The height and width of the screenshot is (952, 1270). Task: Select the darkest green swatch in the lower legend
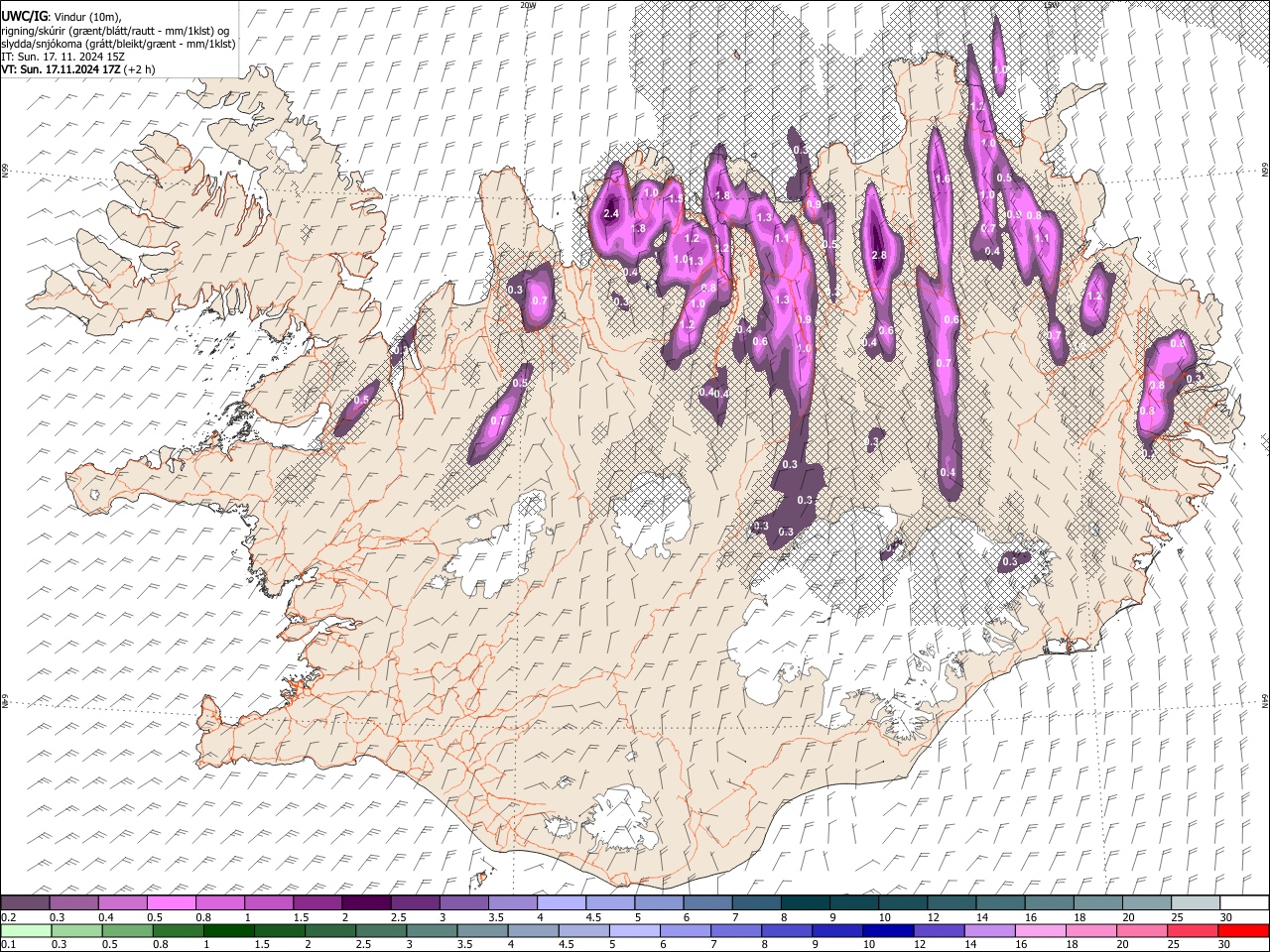coord(229,930)
